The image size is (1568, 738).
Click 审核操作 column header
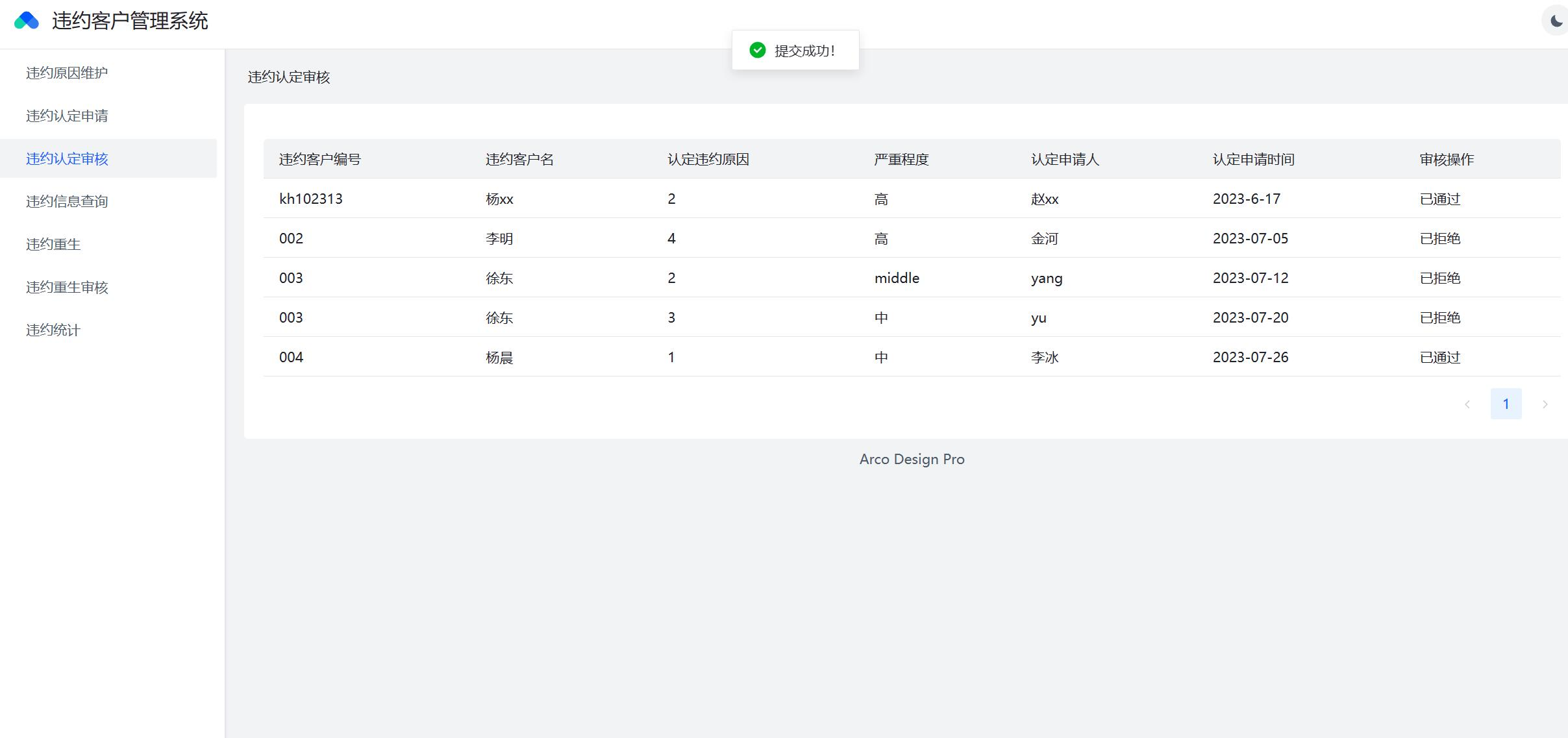coord(1446,159)
